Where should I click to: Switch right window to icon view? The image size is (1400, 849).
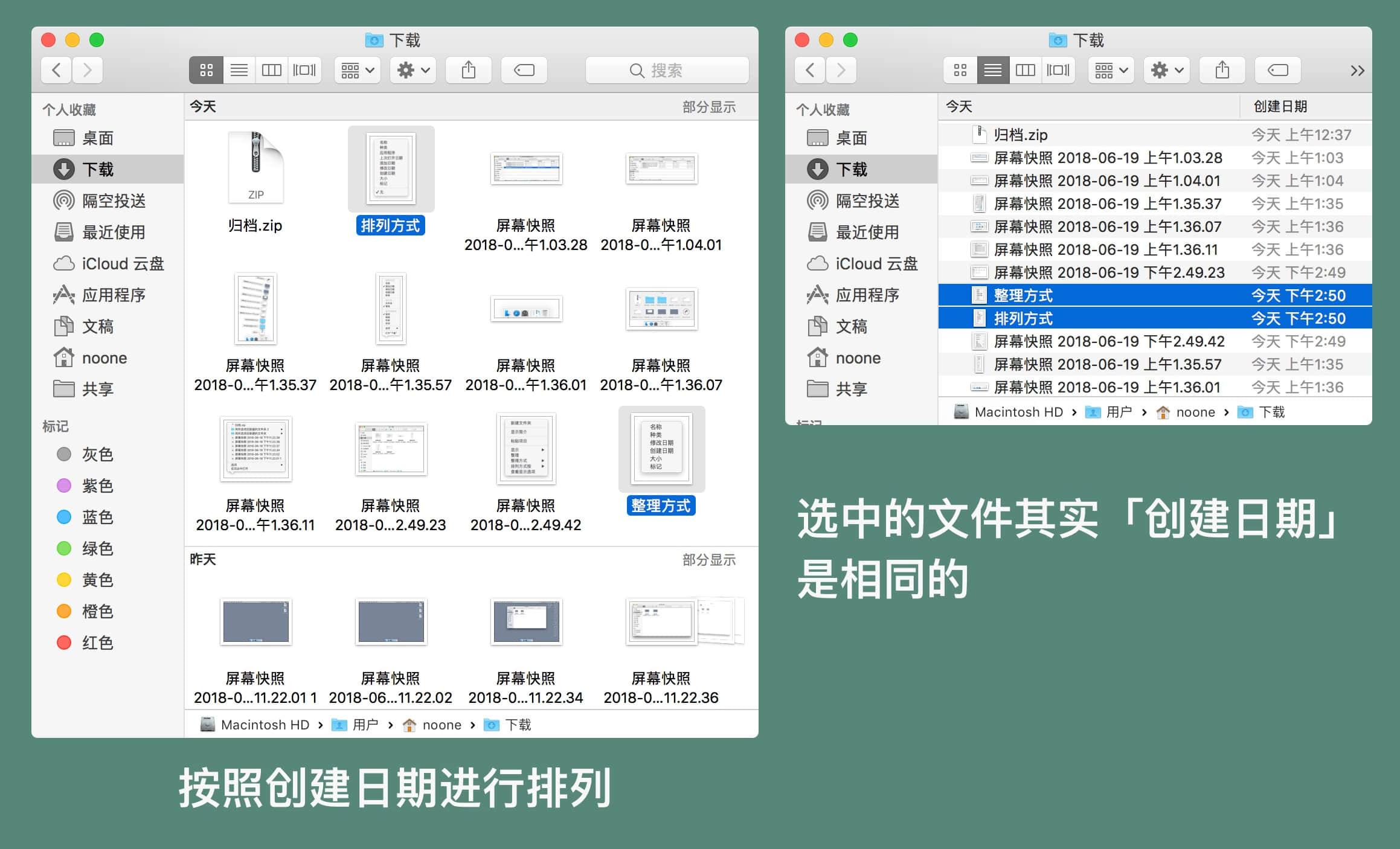coord(960,71)
